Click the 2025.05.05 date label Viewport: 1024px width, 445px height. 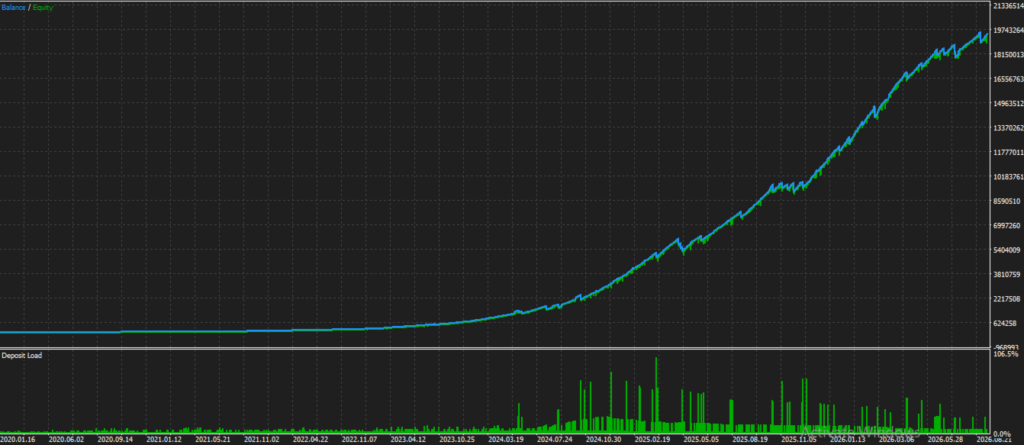(702, 440)
